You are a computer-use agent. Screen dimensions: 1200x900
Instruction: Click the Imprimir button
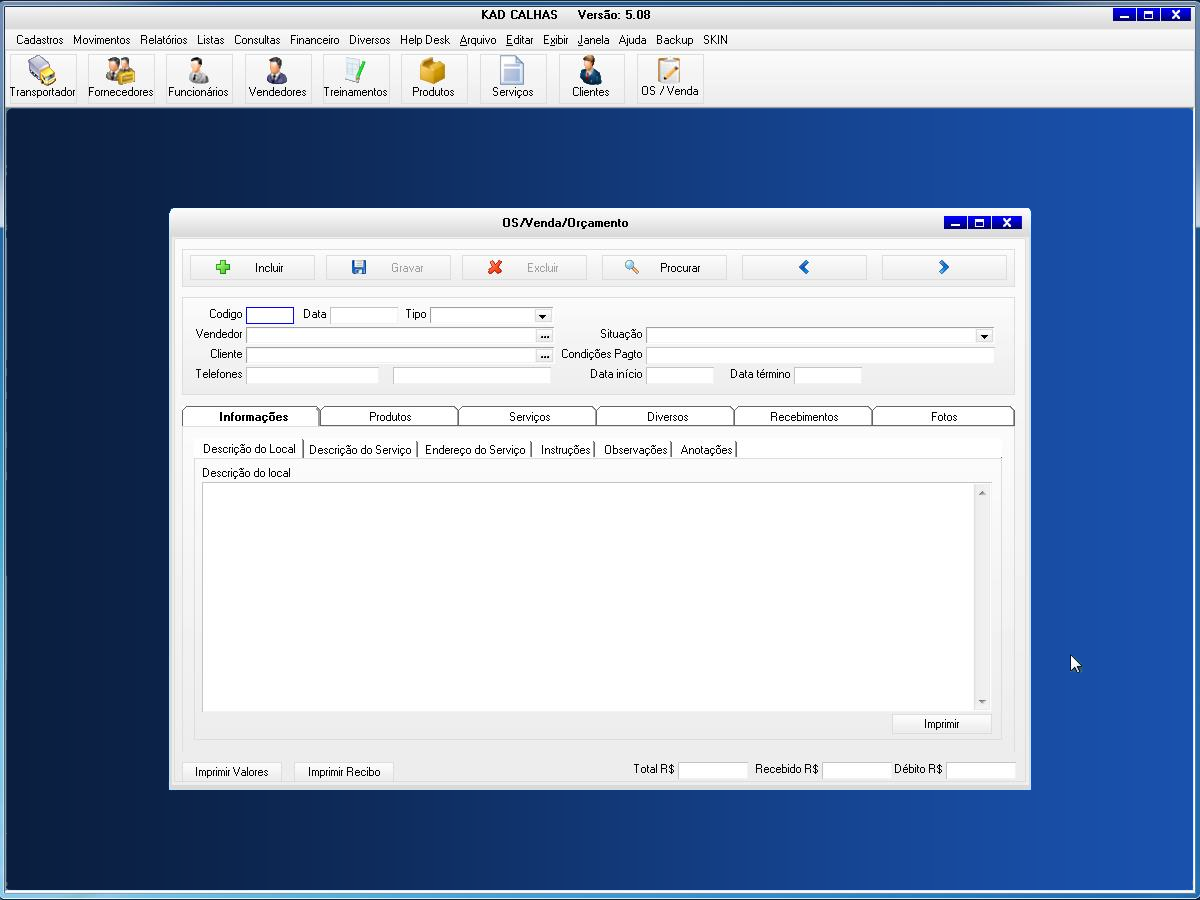click(942, 724)
